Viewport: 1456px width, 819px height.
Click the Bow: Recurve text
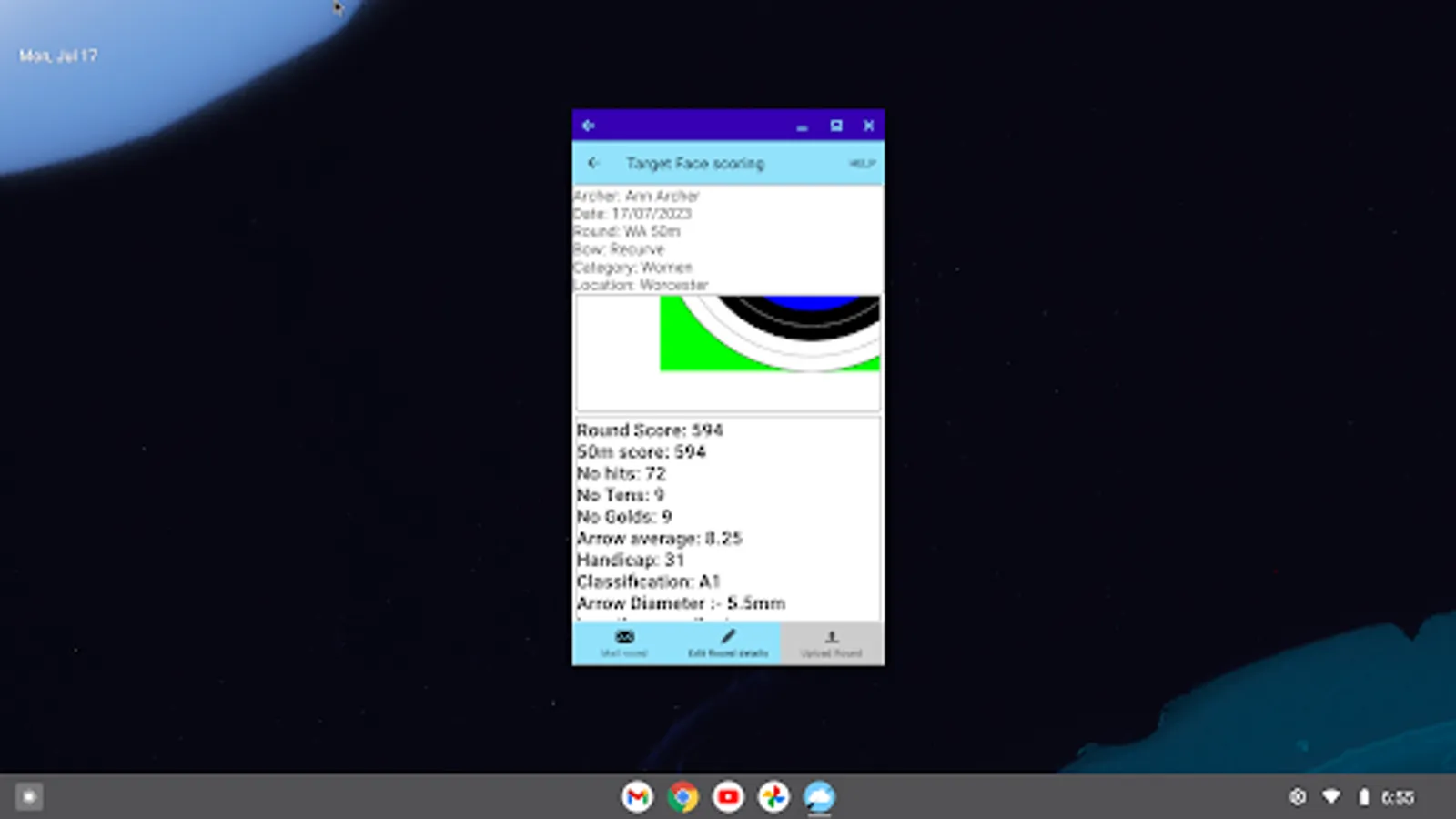[619, 249]
